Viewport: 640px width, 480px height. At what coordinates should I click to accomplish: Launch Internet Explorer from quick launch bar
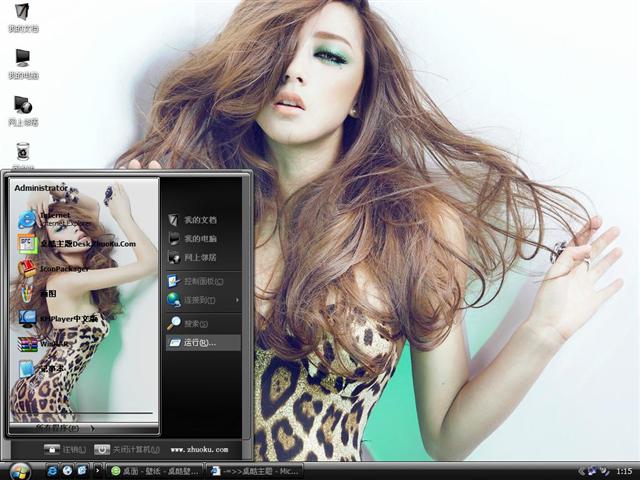click(x=53, y=471)
